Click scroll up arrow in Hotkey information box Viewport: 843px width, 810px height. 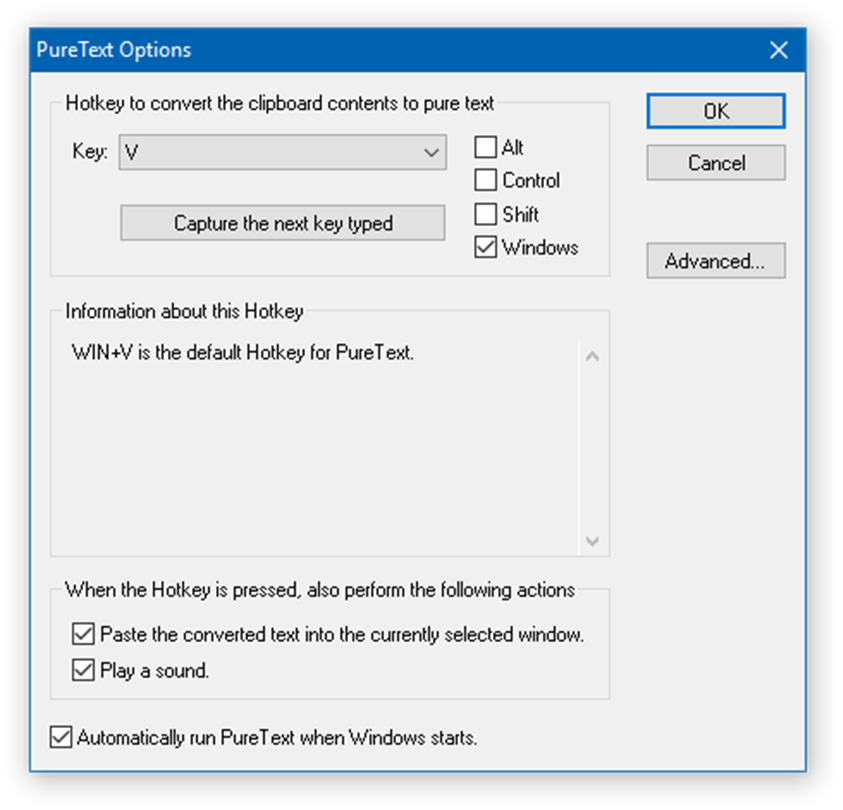tap(592, 356)
